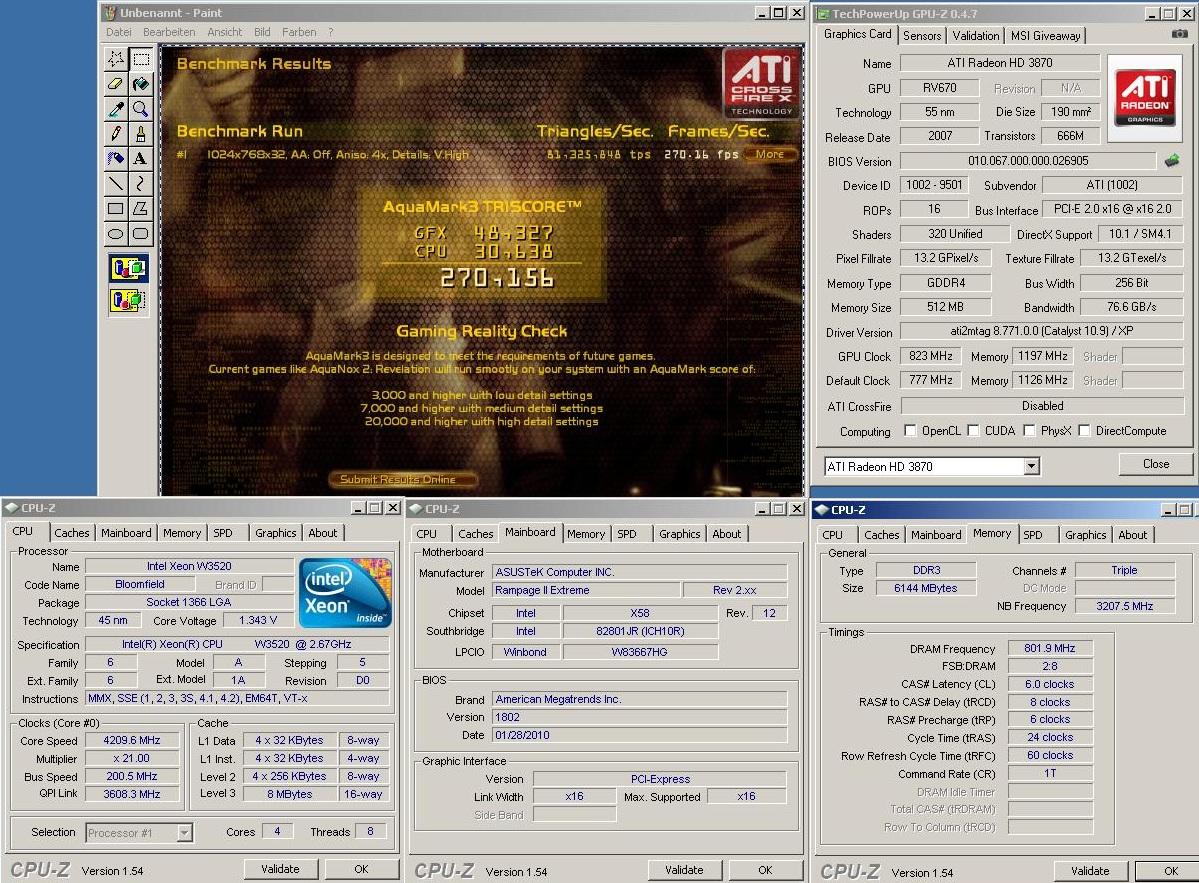Choose the transparent selection option in Paint

pos(128,300)
